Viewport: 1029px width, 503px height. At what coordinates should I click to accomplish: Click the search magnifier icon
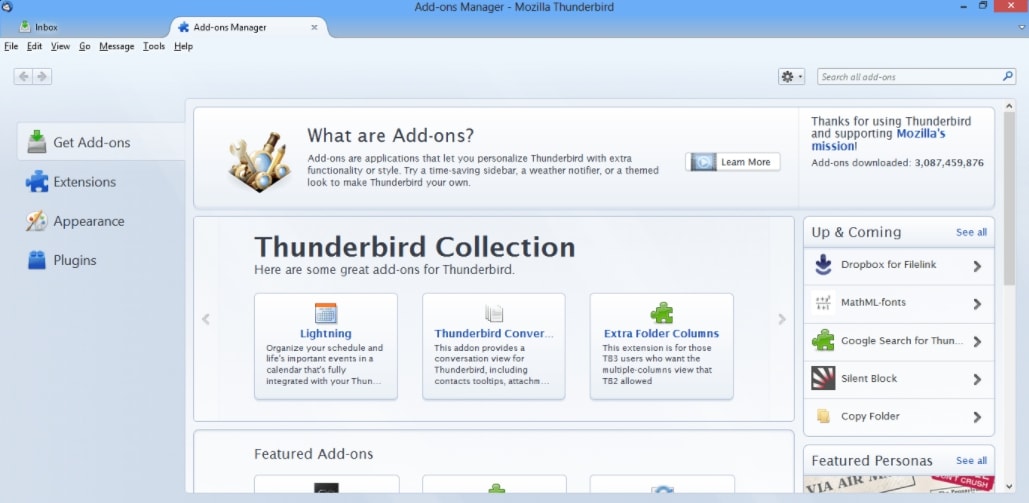tap(1007, 76)
